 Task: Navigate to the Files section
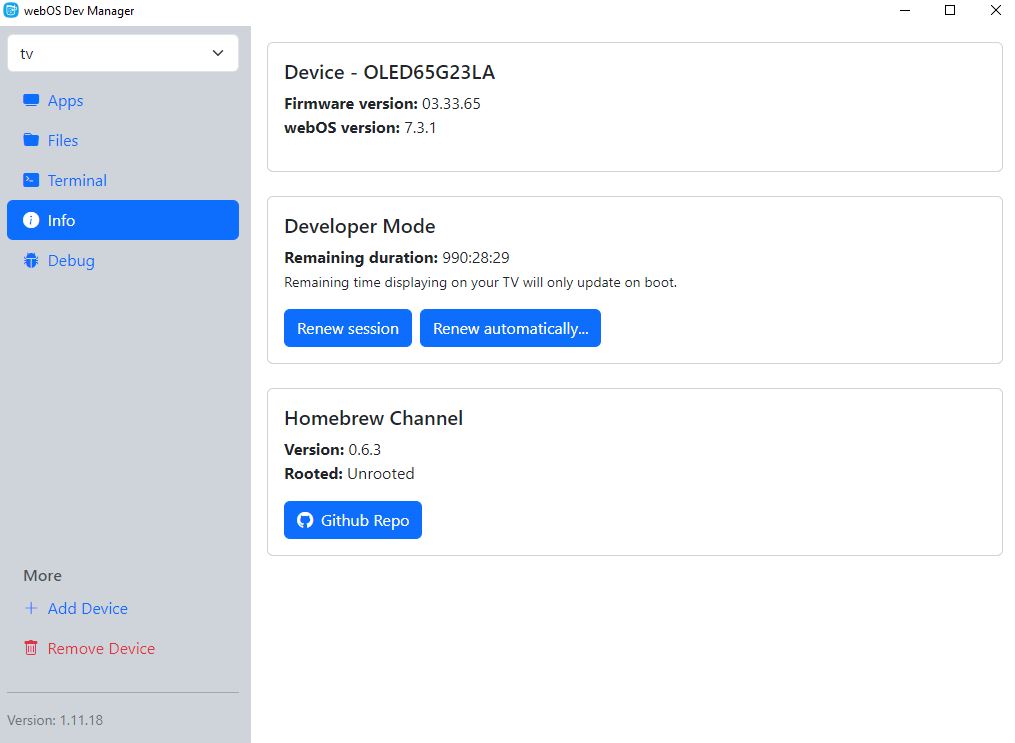(x=62, y=141)
